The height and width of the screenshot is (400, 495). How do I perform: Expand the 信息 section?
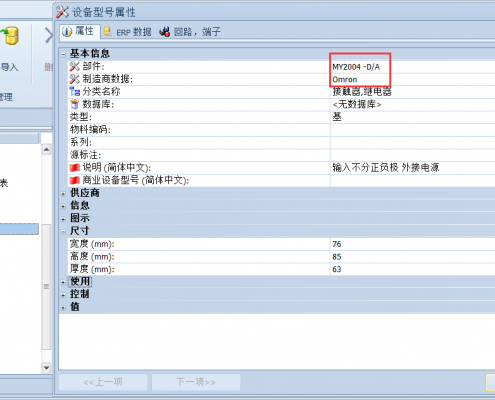tap(63, 206)
